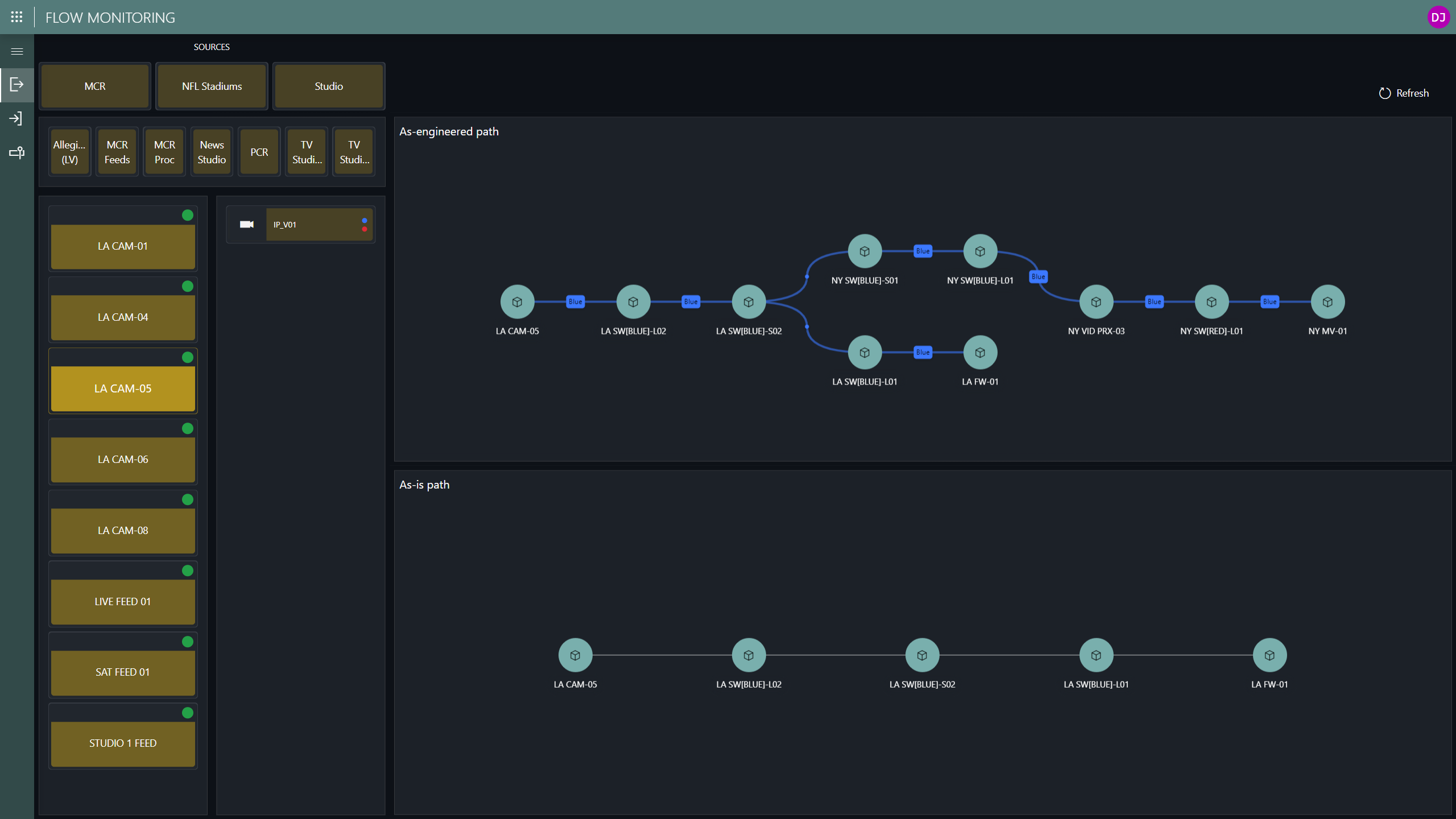Click LA CAM-05 node in As-is path
The height and width of the screenshot is (819, 1456).
tap(575, 655)
